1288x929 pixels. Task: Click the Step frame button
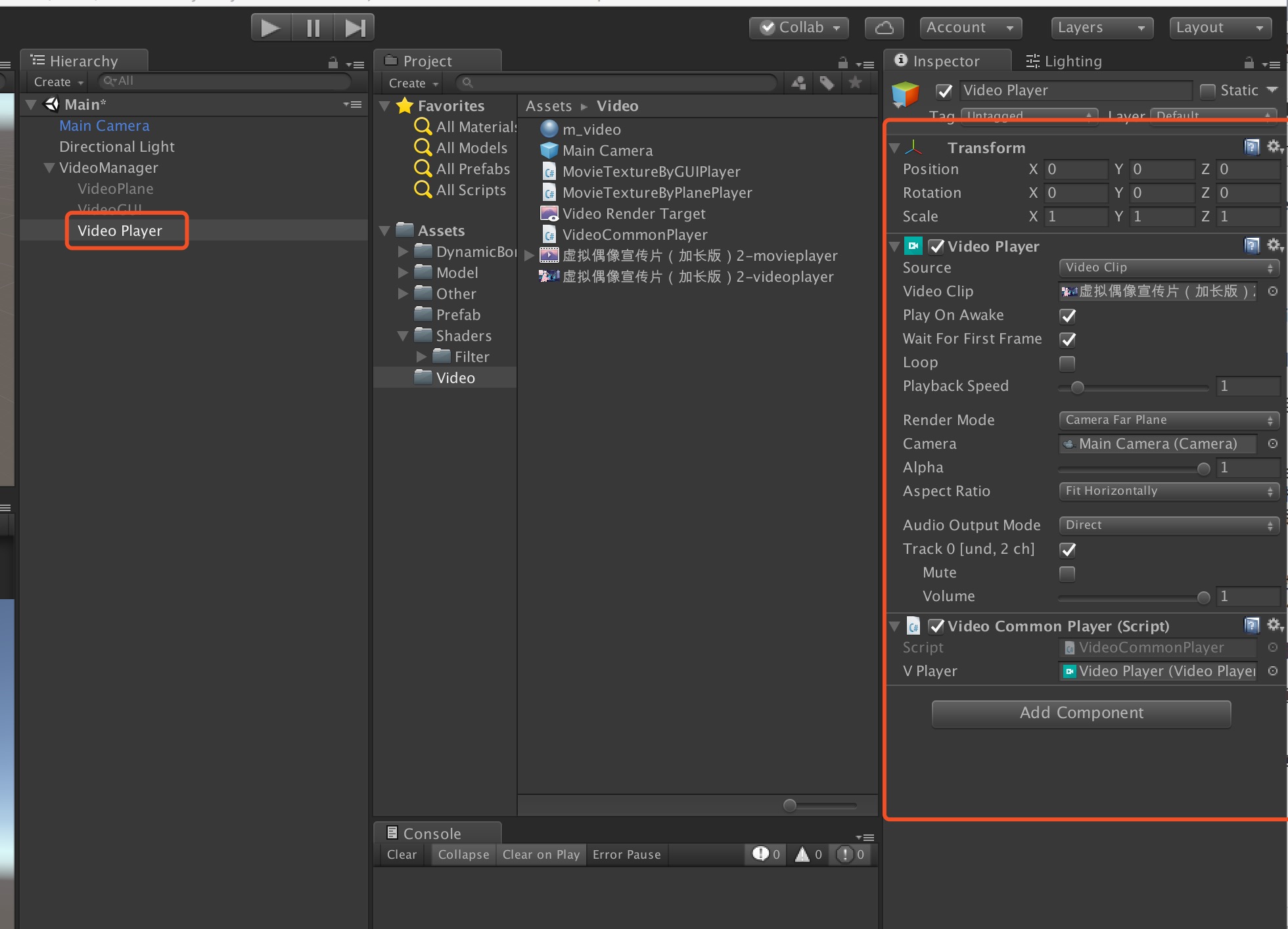(x=354, y=27)
